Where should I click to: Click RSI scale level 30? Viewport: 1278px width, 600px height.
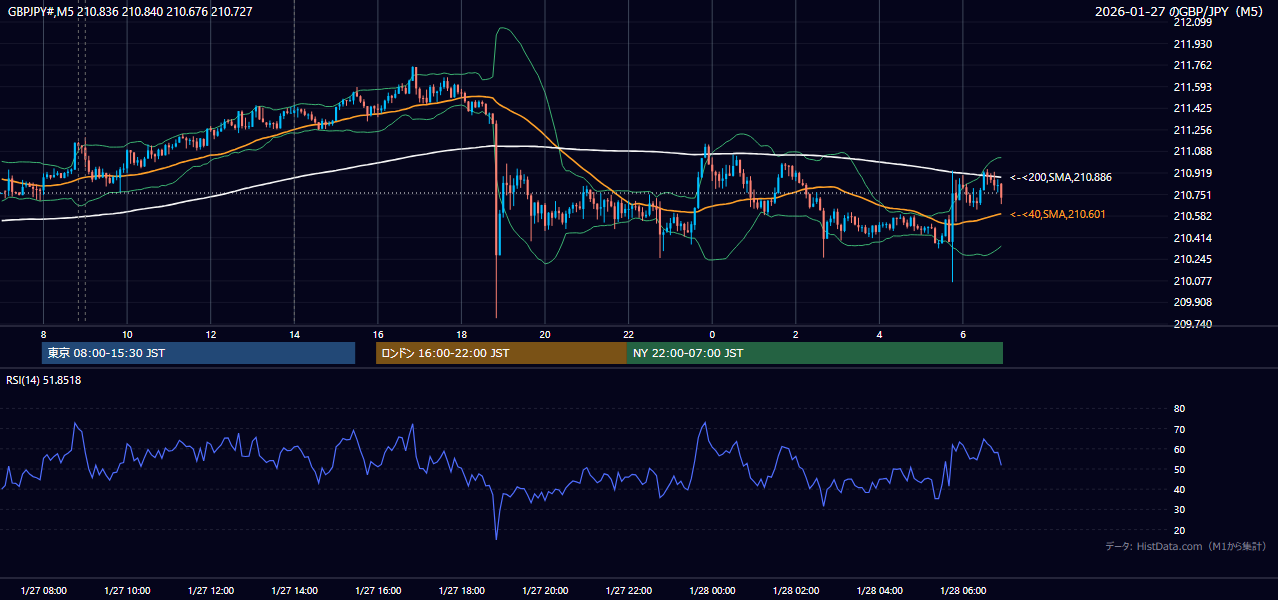[1179, 510]
